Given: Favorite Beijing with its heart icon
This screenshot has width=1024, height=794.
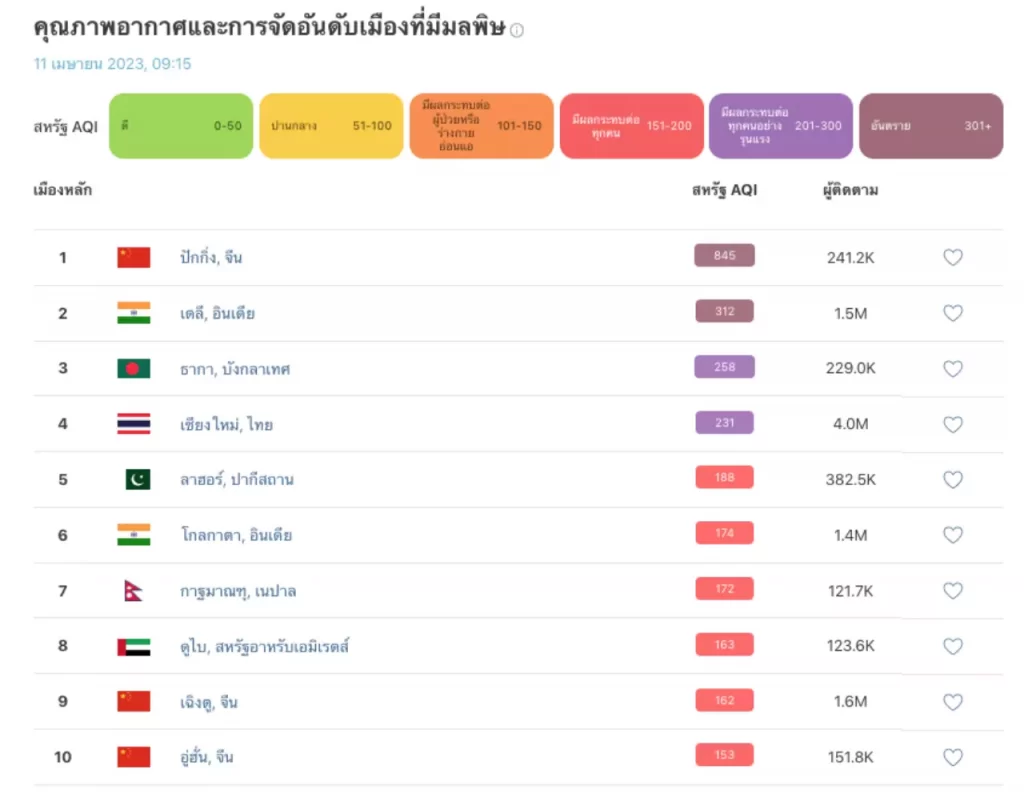Looking at the screenshot, I should (x=953, y=257).
